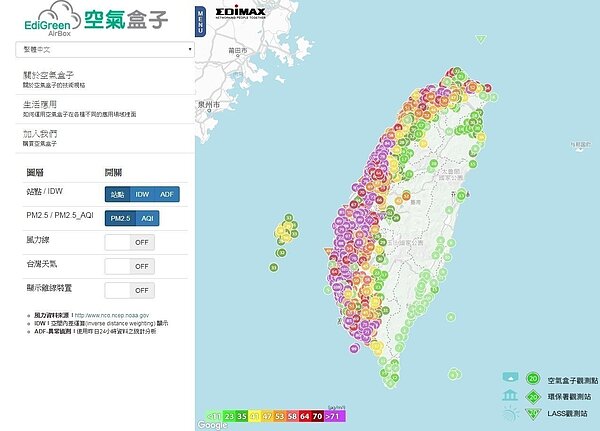Click the EPA station diamond legend icon
The height and width of the screenshot is (431, 600).
(x=533, y=397)
